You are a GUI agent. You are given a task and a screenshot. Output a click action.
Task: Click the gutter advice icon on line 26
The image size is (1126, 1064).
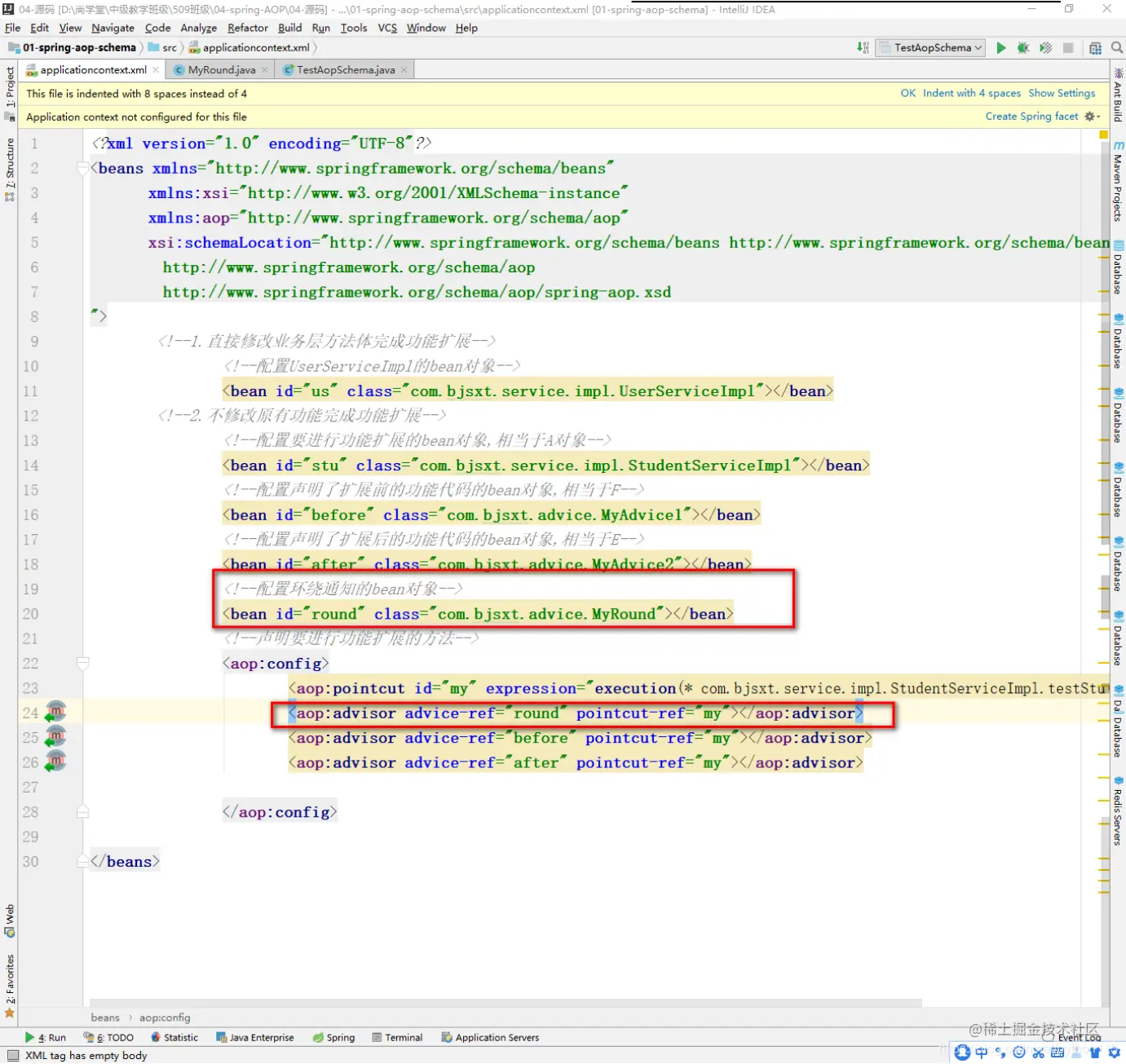55,762
